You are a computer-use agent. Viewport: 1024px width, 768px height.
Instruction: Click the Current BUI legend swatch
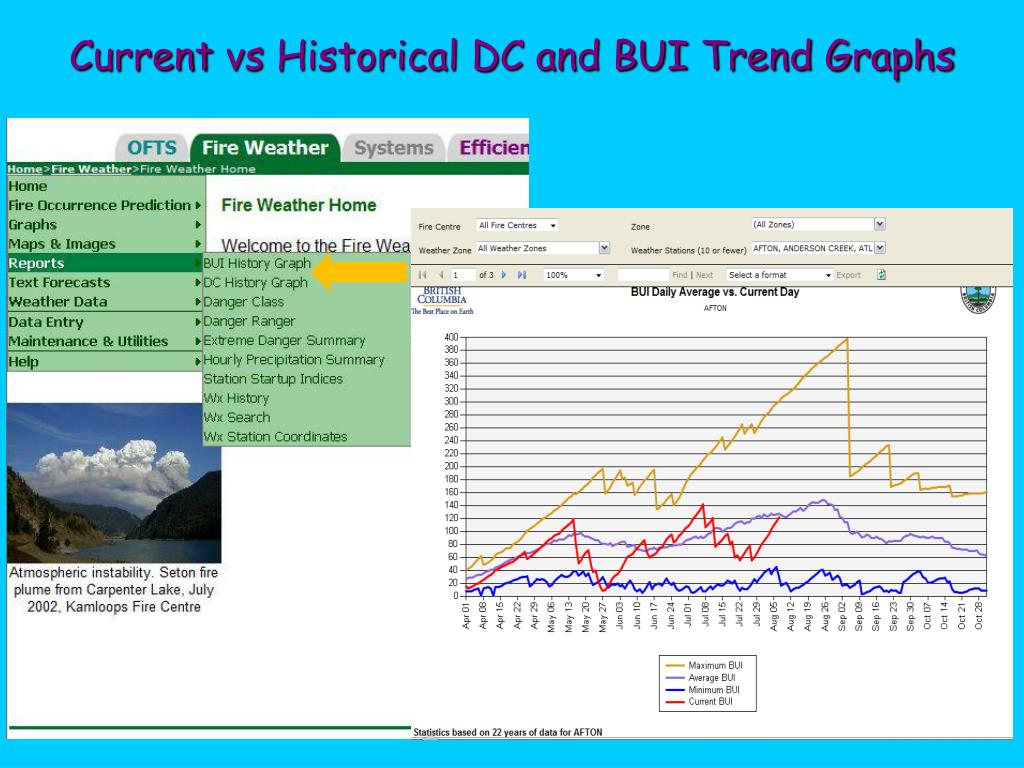pyautogui.click(x=675, y=702)
